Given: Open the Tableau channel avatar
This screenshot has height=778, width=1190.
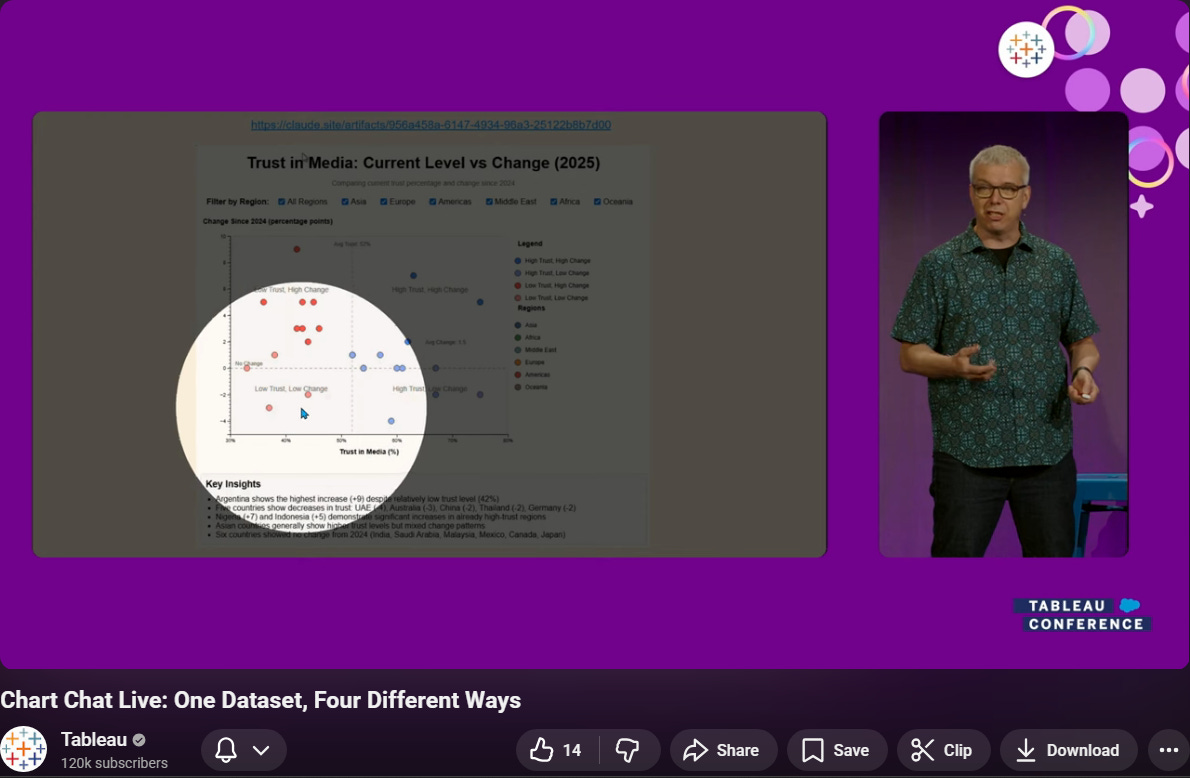Looking at the screenshot, I should pyautogui.click(x=24, y=749).
